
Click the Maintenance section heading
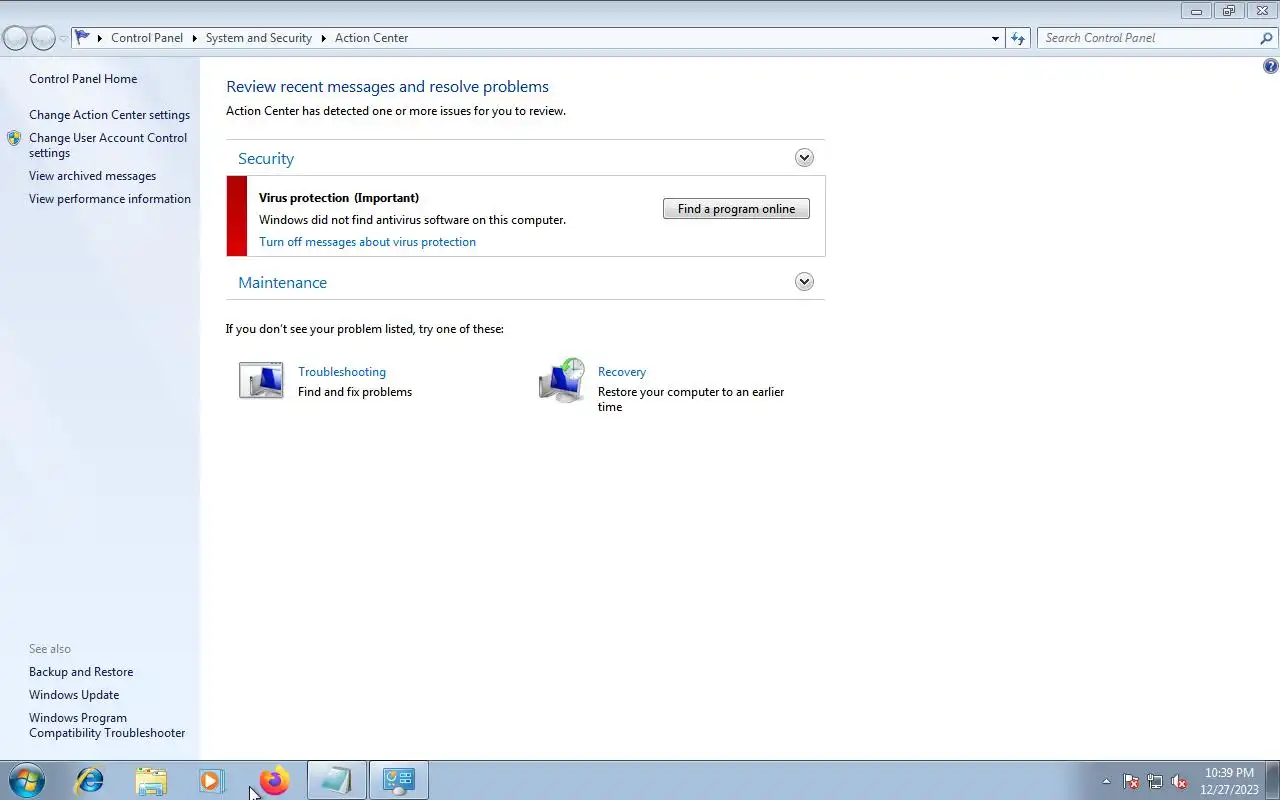[282, 282]
